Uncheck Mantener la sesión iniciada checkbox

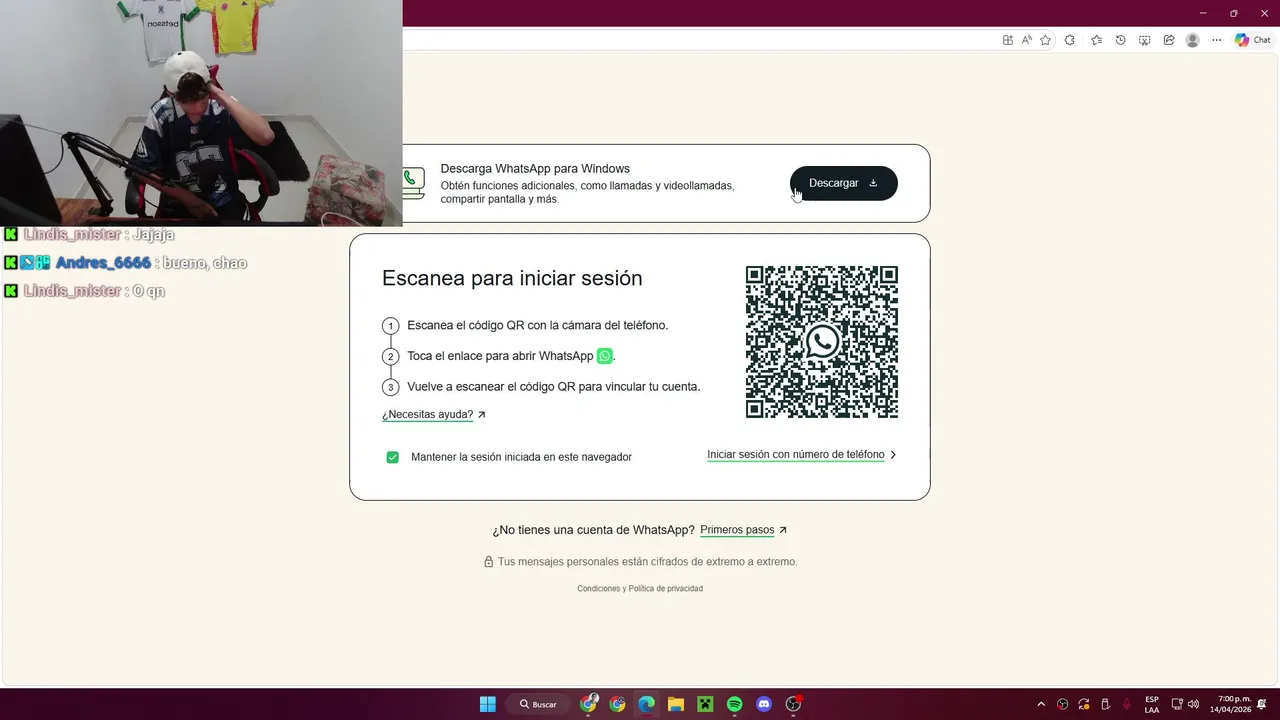pos(392,457)
